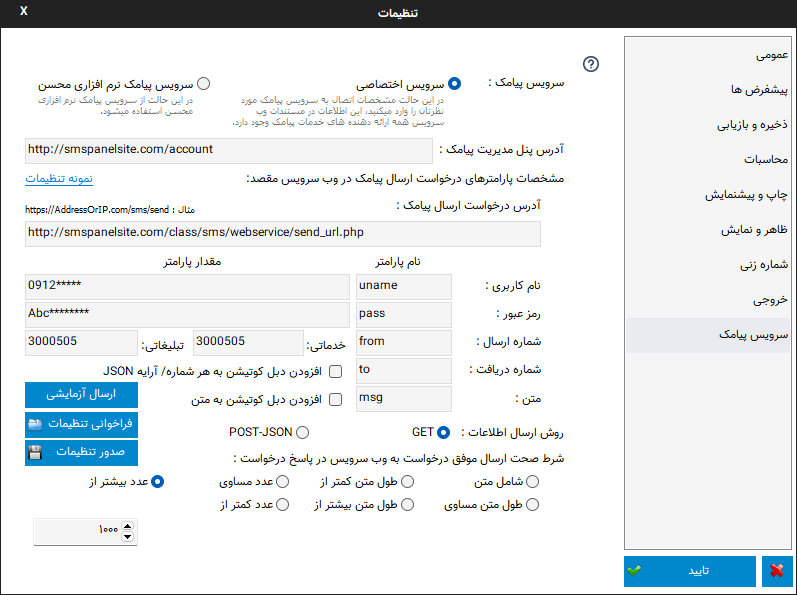Click example text https://AddressOrIP.com/sms/send

point(97,210)
